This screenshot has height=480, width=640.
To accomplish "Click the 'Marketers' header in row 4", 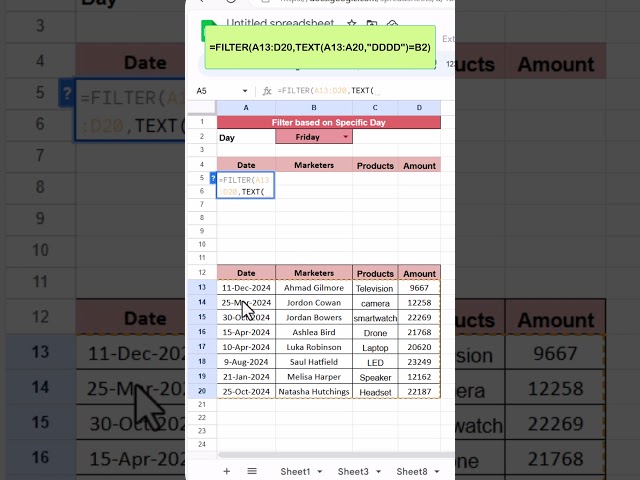I will (x=314, y=165).
